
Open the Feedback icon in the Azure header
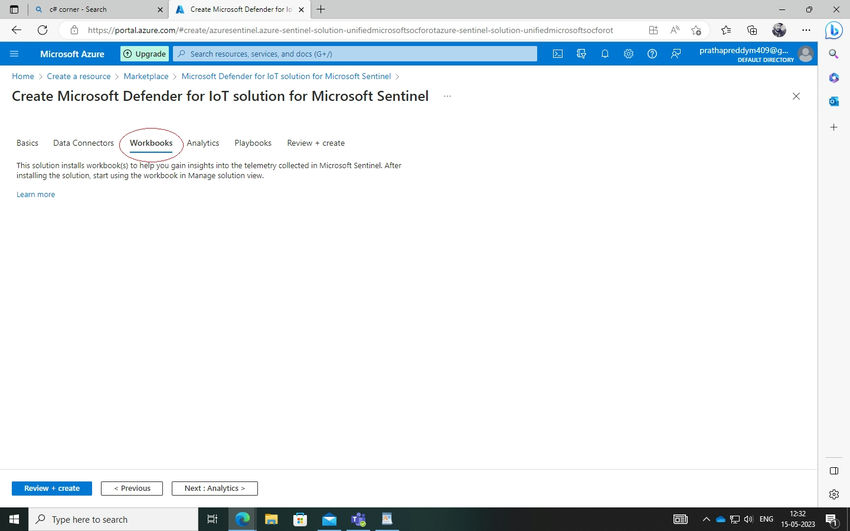pos(675,54)
